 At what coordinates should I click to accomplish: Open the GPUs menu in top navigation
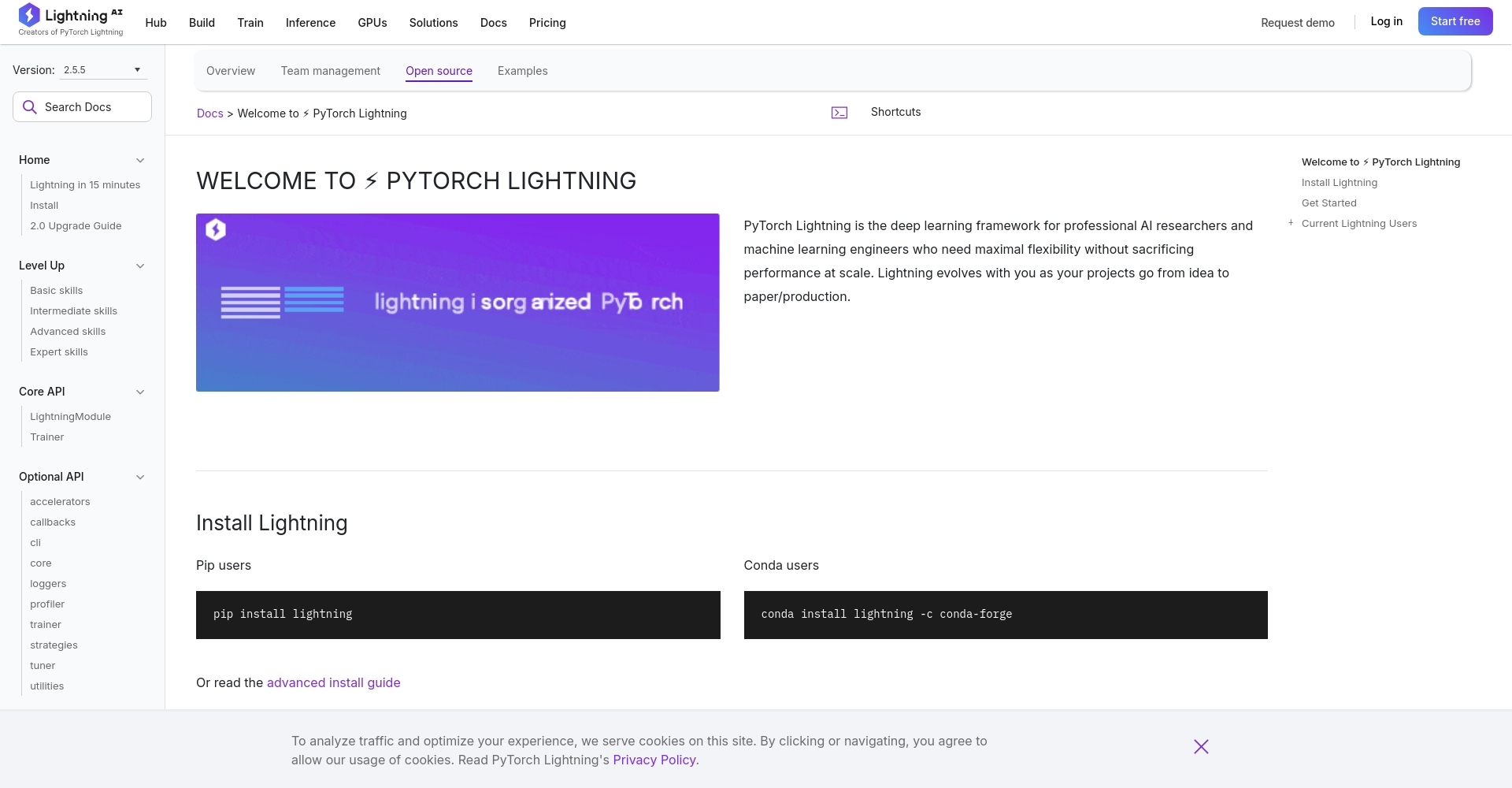(x=372, y=23)
